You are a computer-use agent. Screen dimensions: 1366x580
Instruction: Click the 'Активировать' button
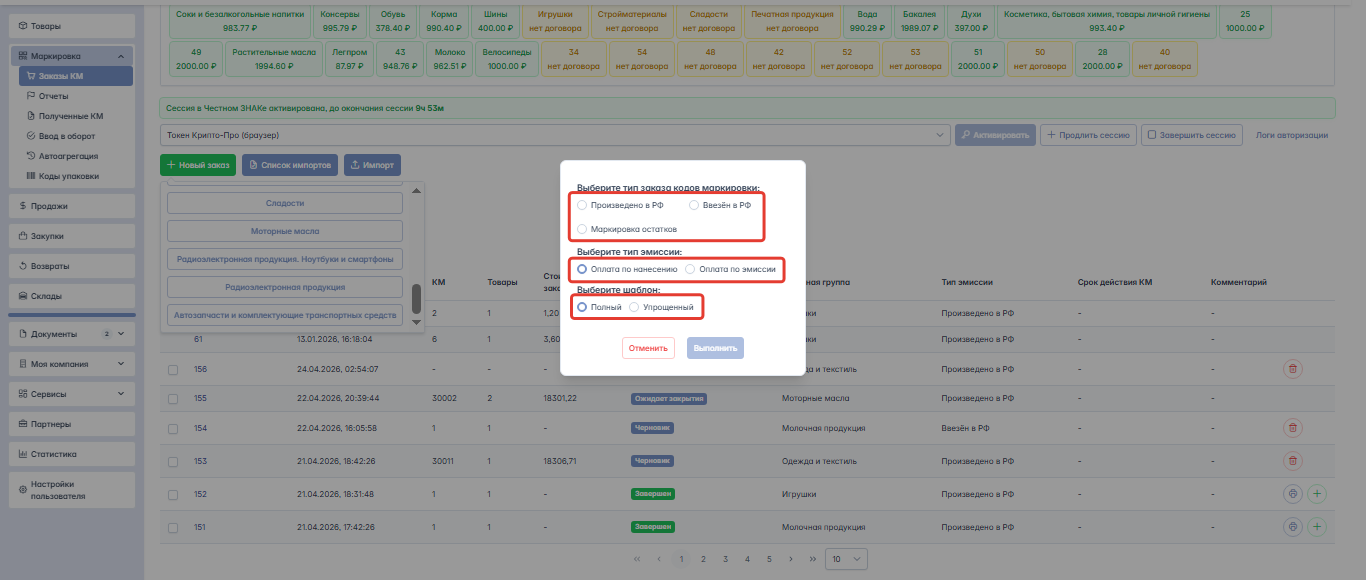point(995,135)
